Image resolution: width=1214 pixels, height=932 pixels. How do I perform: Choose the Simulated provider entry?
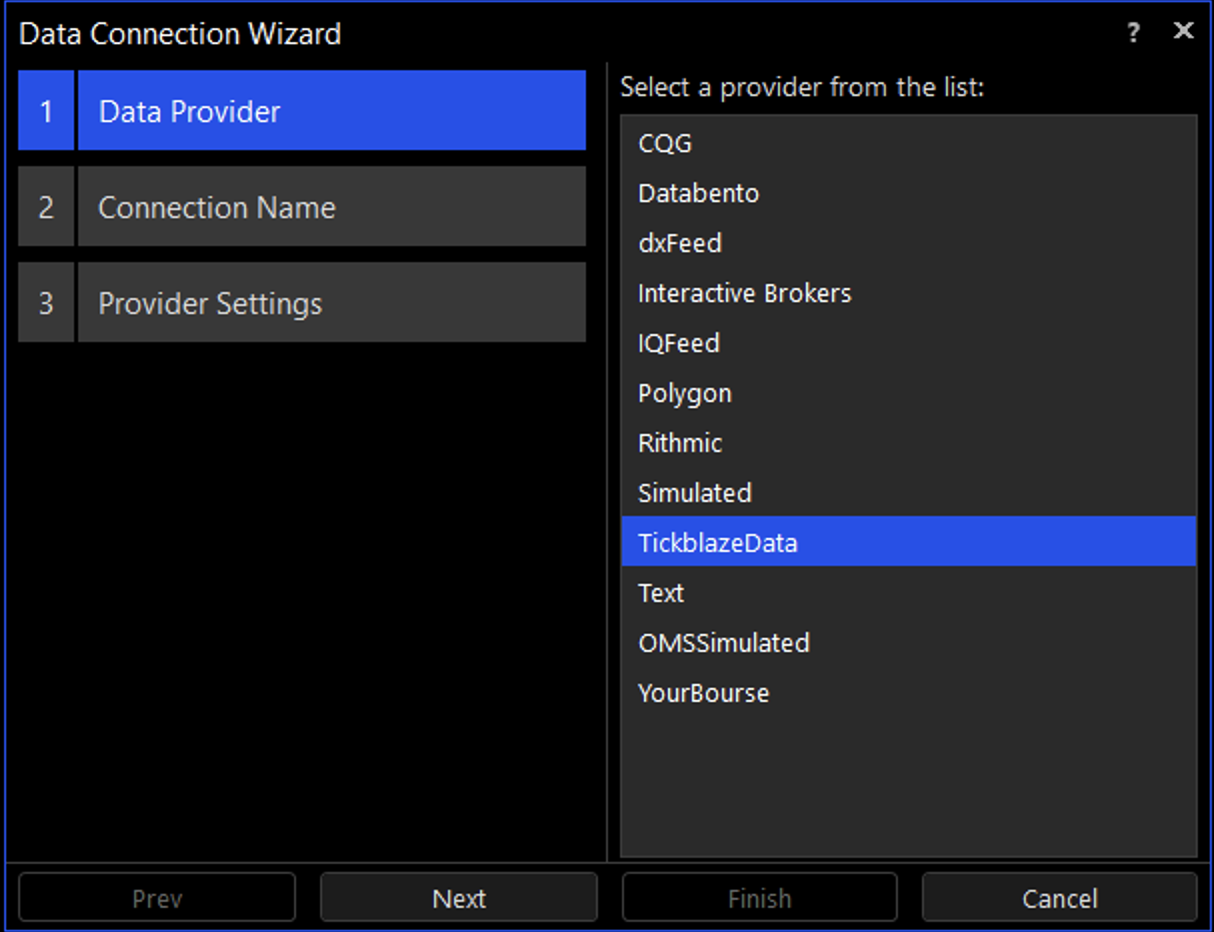908,493
